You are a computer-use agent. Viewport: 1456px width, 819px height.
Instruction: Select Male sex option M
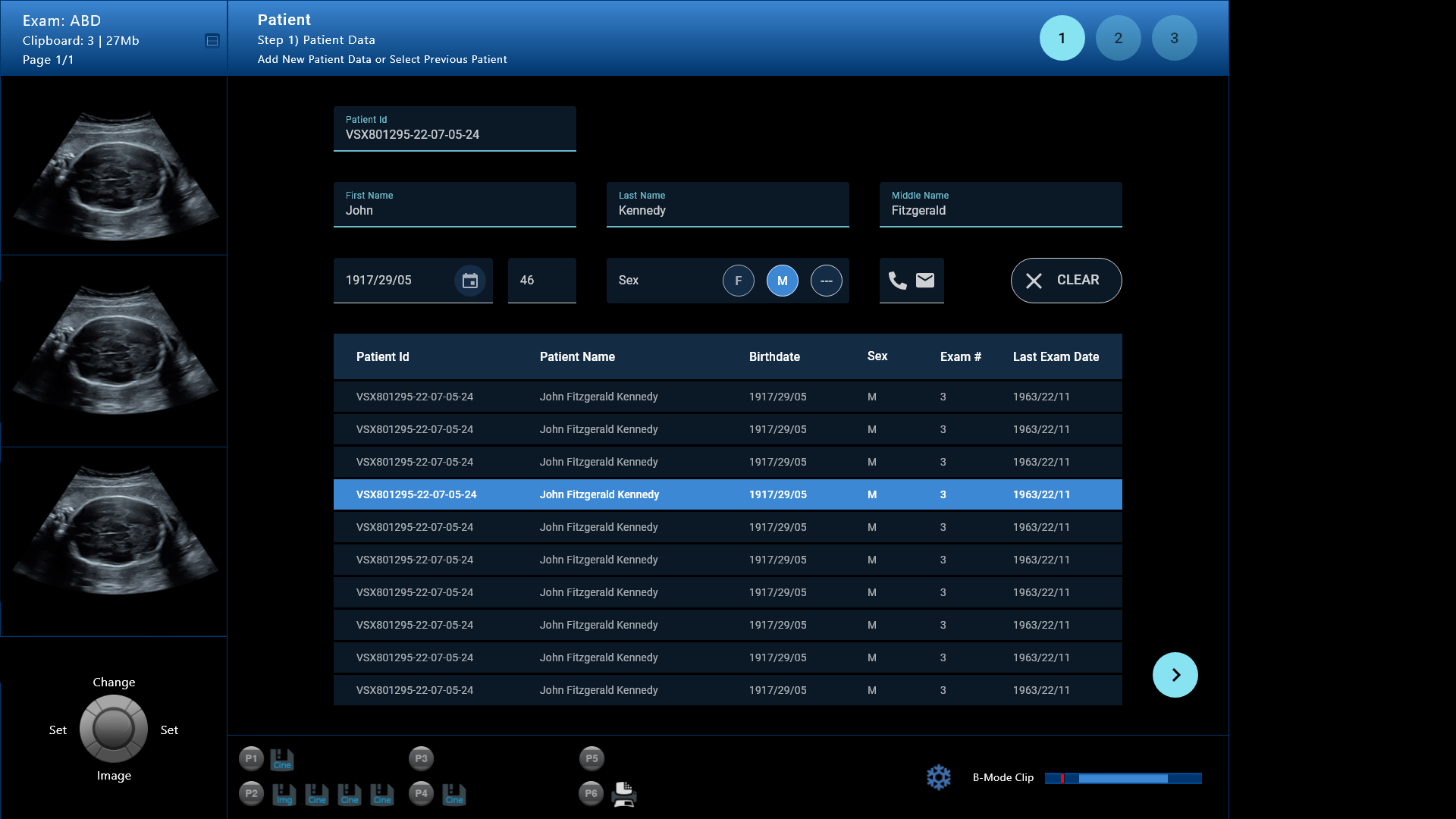click(x=782, y=281)
